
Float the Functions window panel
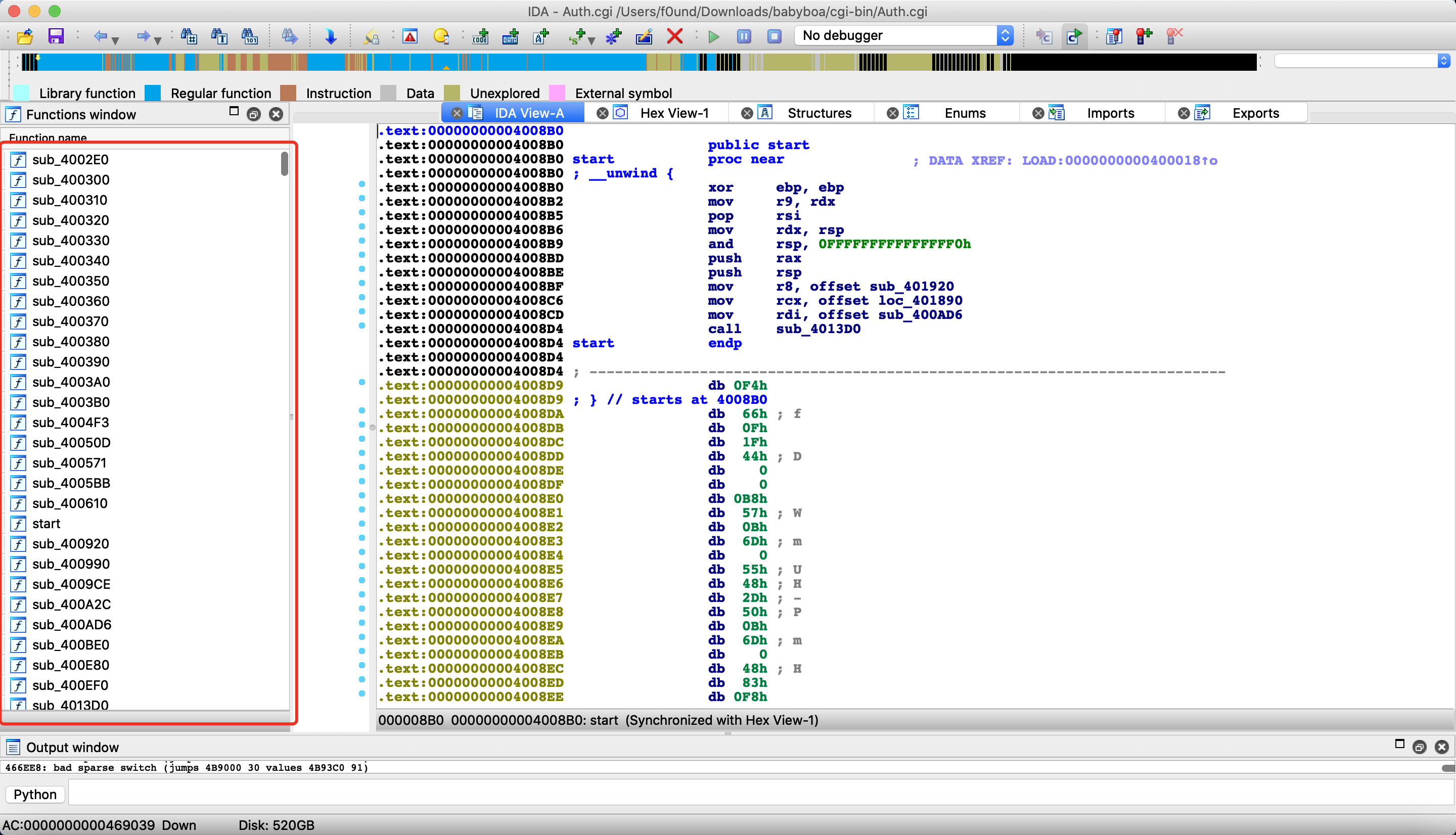pos(253,114)
